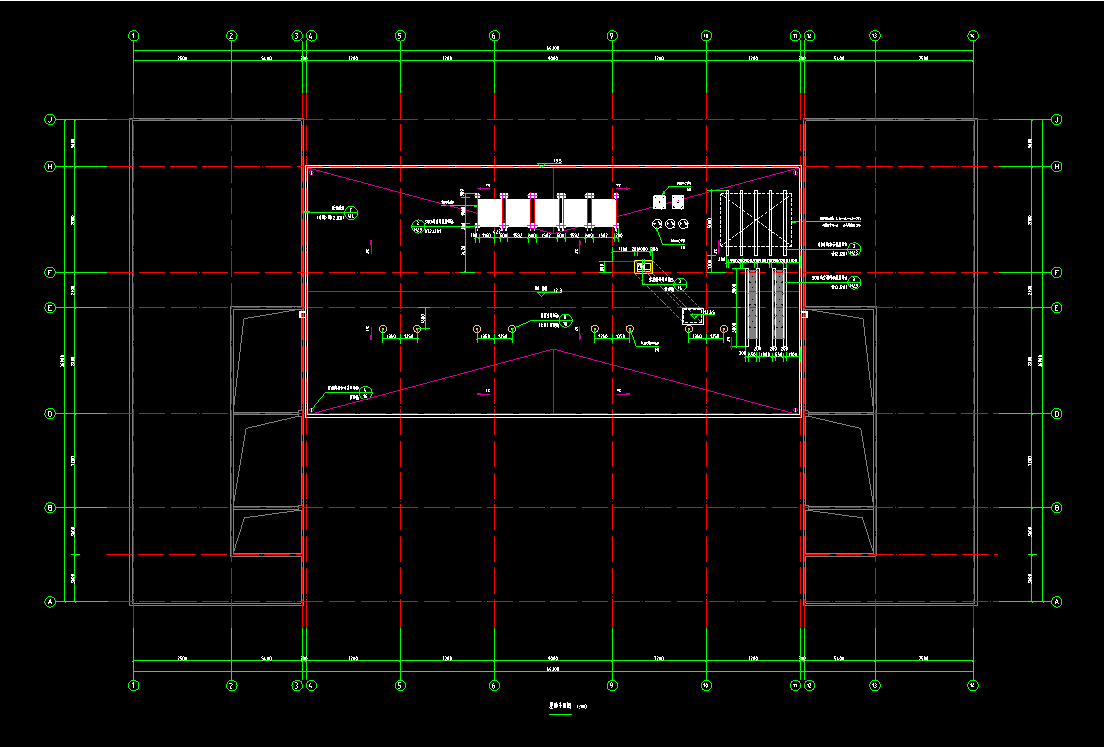Image resolution: width=1104 pixels, height=747 pixels.
Task: Click grid bubble 1 in the top row
Action: [134, 36]
